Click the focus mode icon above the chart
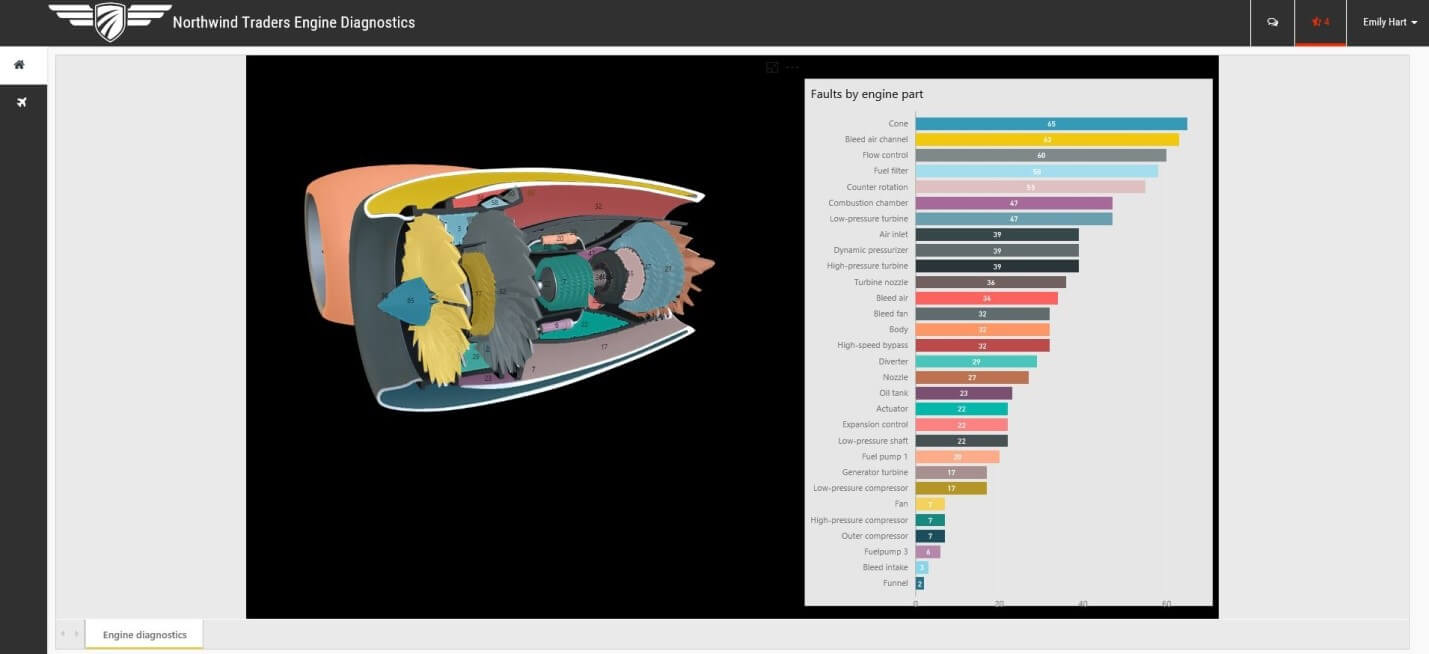Image resolution: width=1429 pixels, height=654 pixels. coord(772,67)
